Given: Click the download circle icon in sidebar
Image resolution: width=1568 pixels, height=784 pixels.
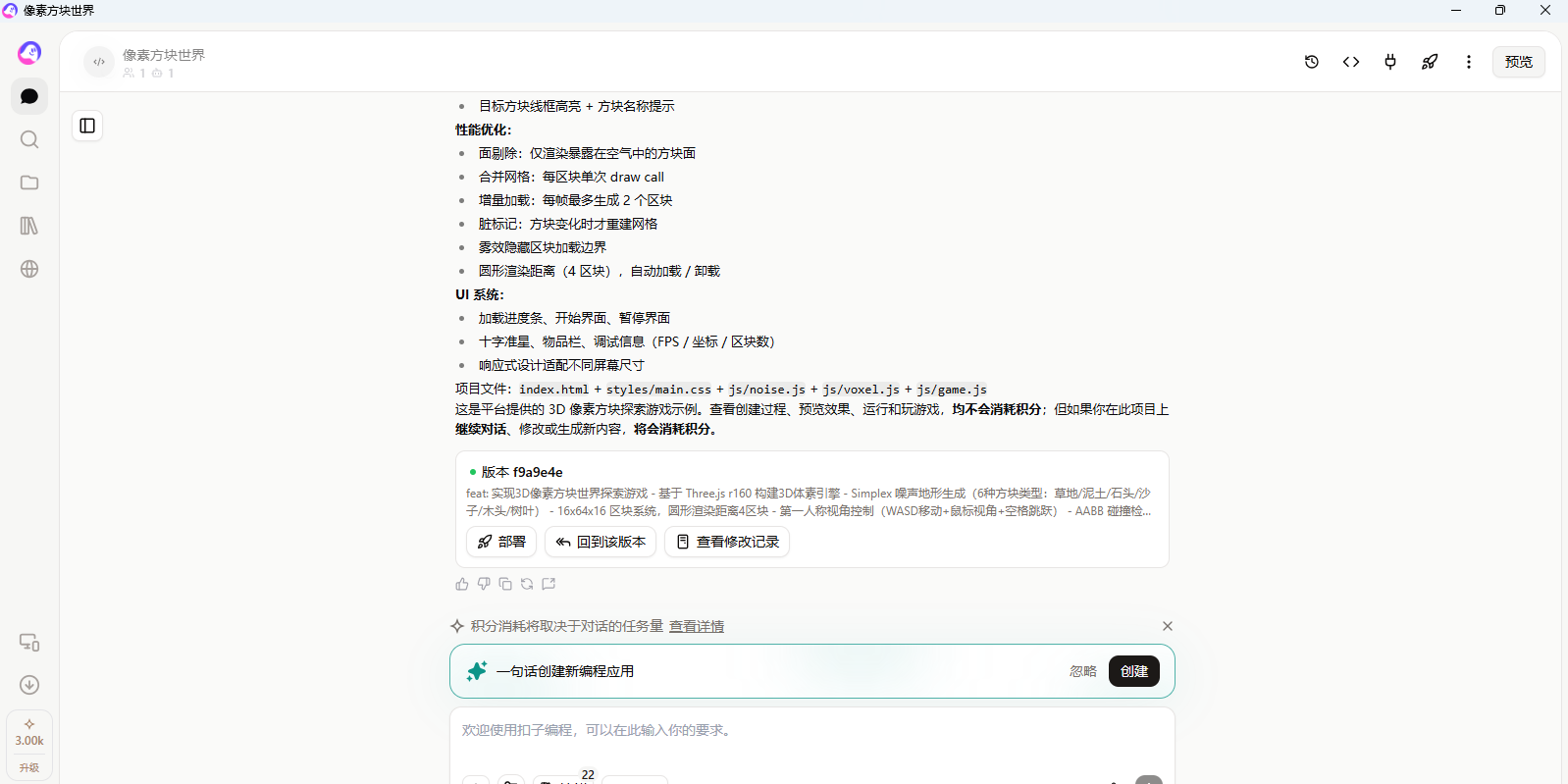Looking at the screenshot, I should pos(29,685).
